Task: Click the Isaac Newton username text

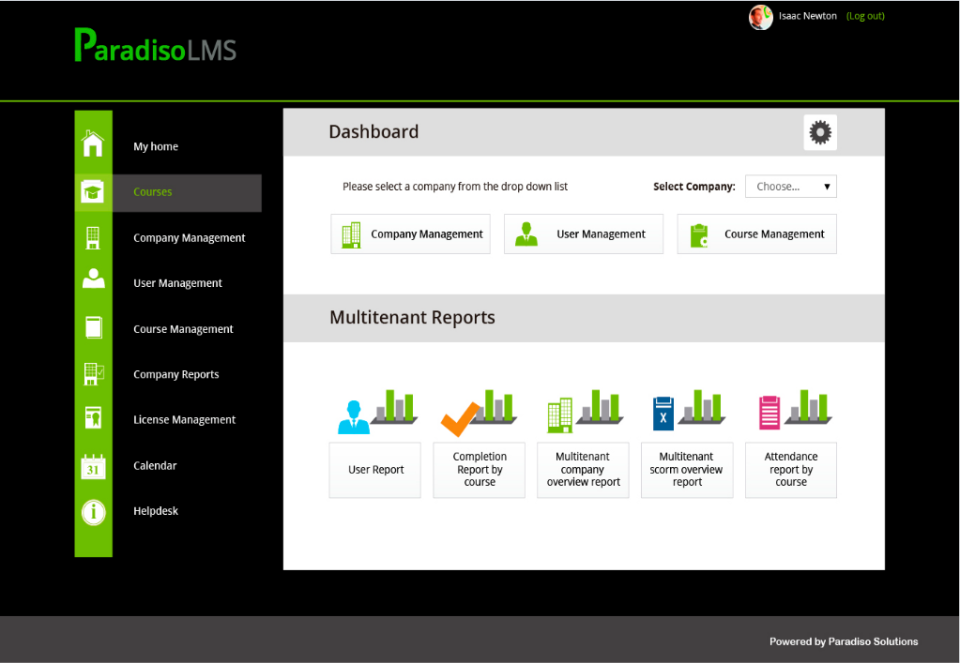Action: pyautogui.click(x=808, y=16)
